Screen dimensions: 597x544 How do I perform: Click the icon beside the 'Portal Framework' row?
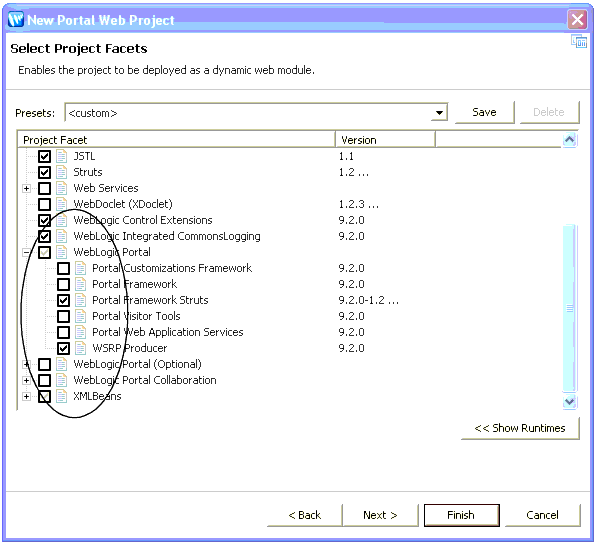click(x=80, y=284)
